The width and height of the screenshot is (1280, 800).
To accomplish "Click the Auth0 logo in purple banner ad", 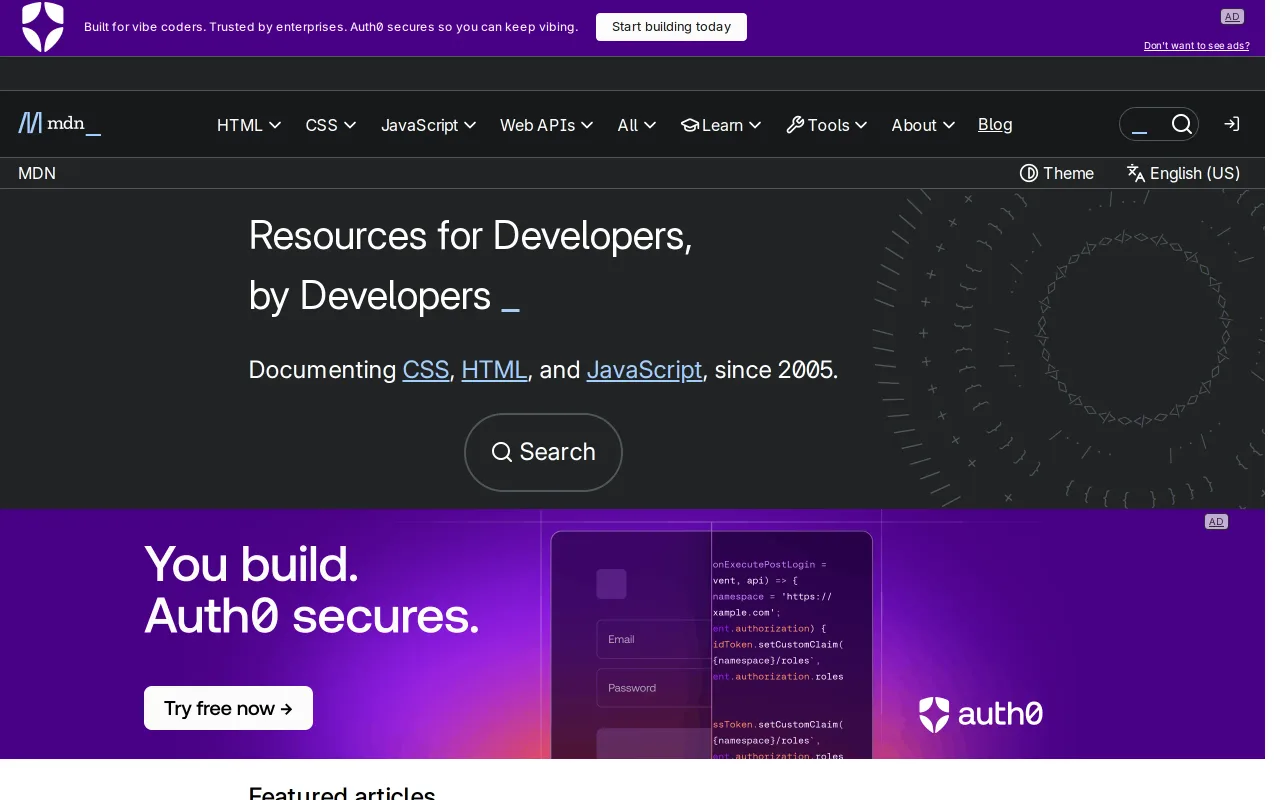I will 981,714.
